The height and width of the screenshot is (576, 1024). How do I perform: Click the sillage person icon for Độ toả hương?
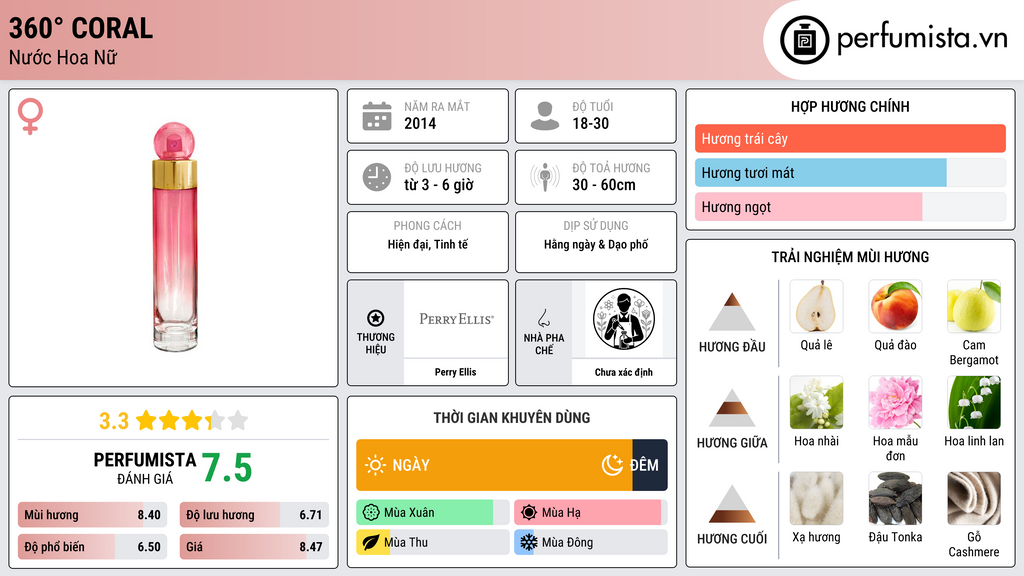pyautogui.click(x=545, y=177)
